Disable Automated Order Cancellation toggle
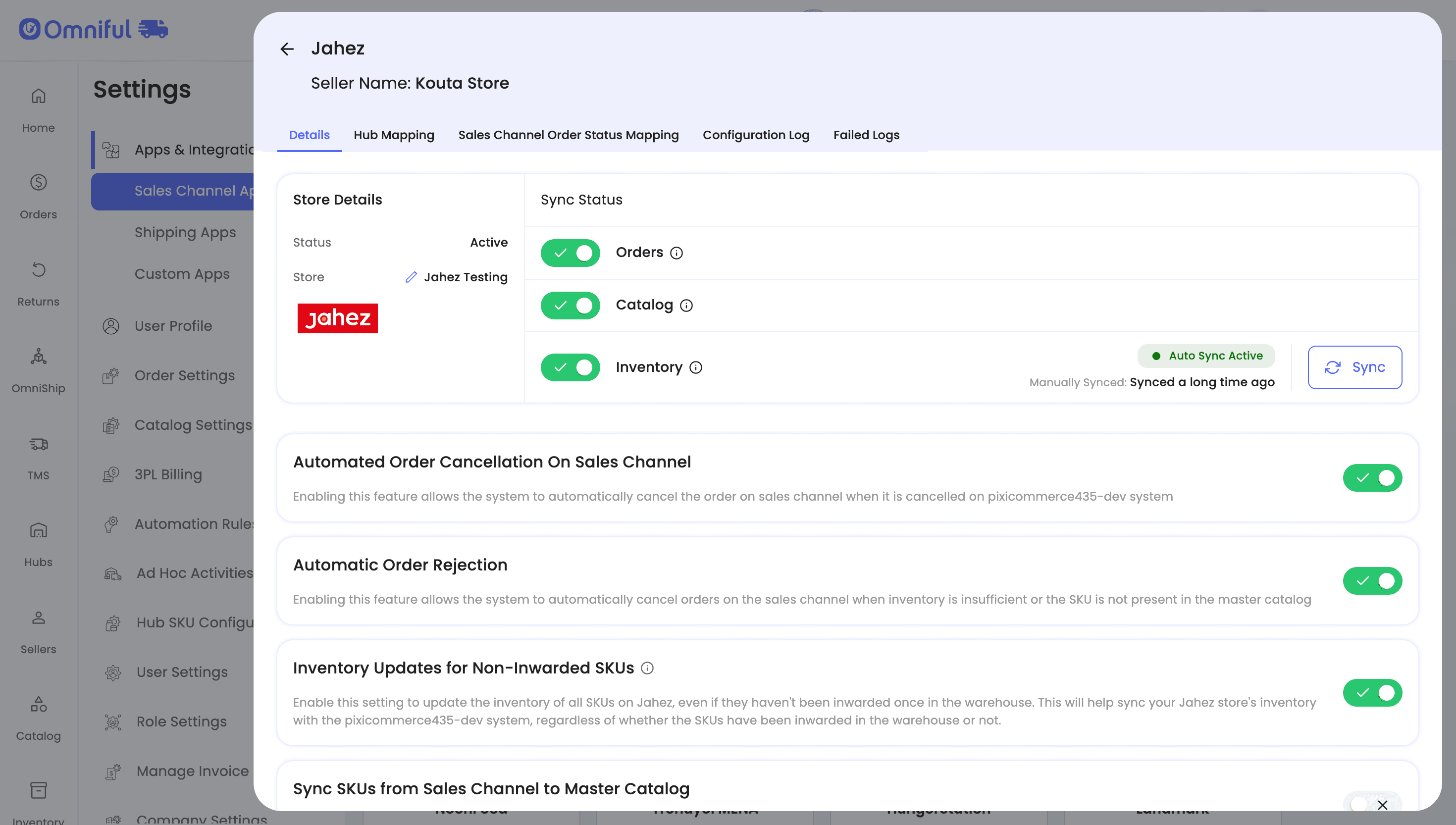This screenshot has width=1456, height=825. pyautogui.click(x=1372, y=478)
